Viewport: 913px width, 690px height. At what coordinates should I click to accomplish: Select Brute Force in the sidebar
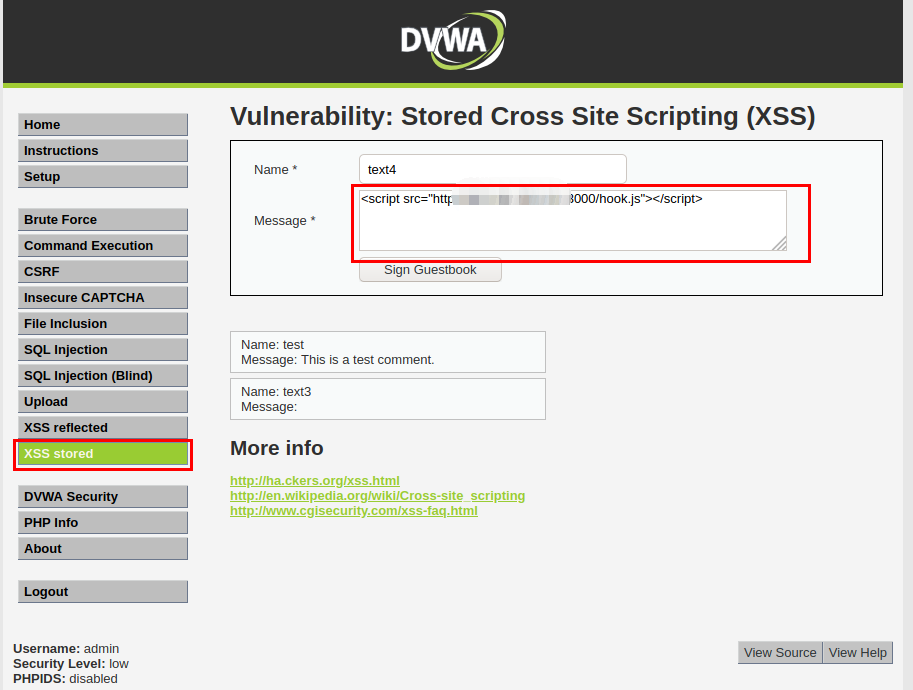(x=102, y=220)
